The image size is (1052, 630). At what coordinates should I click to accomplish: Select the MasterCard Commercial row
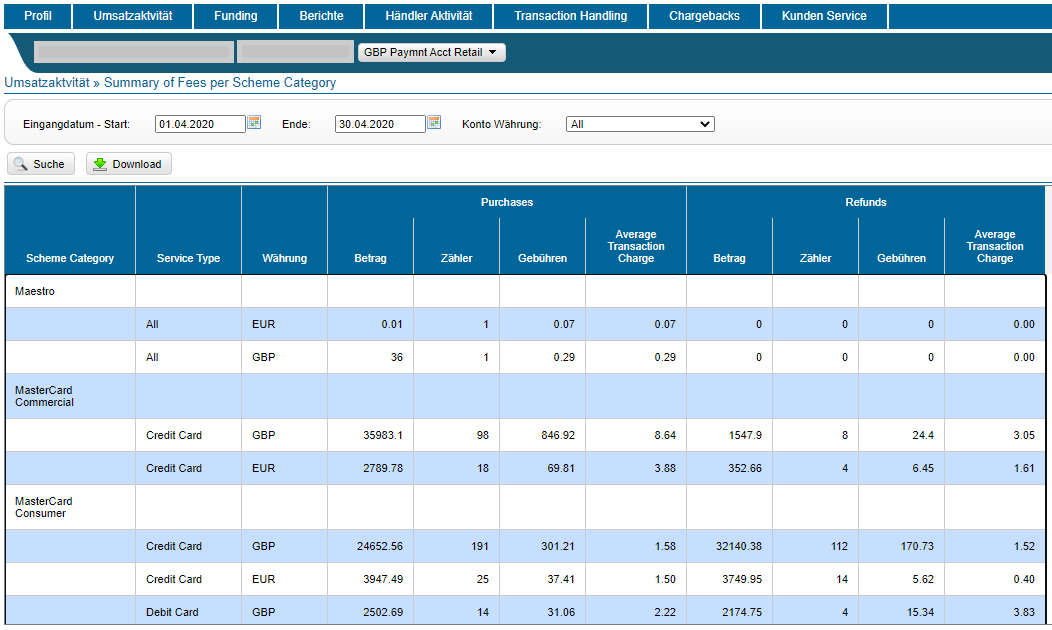pyautogui.click(x=44, y=396)
